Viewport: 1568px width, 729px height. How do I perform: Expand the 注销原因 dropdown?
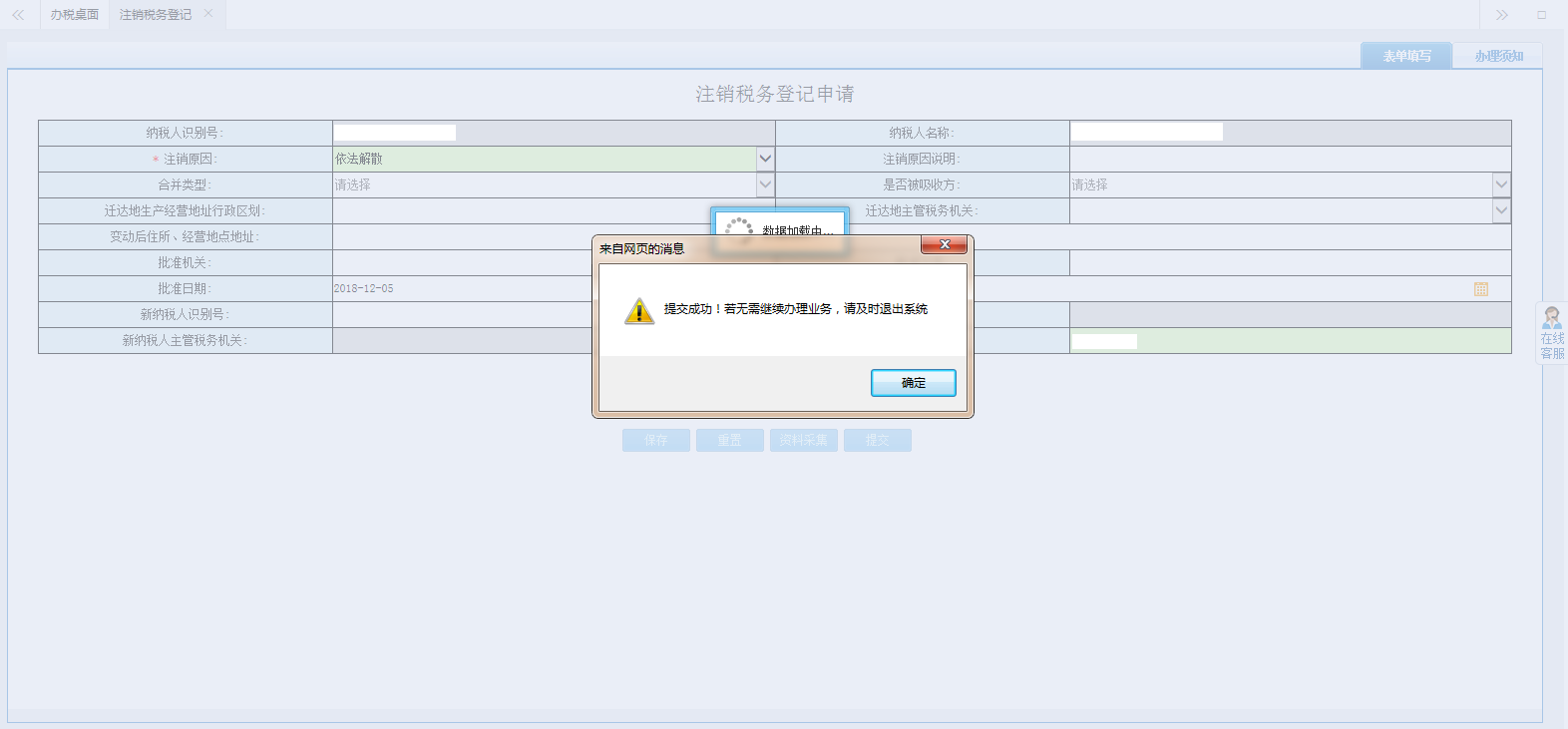pos(765,159)
